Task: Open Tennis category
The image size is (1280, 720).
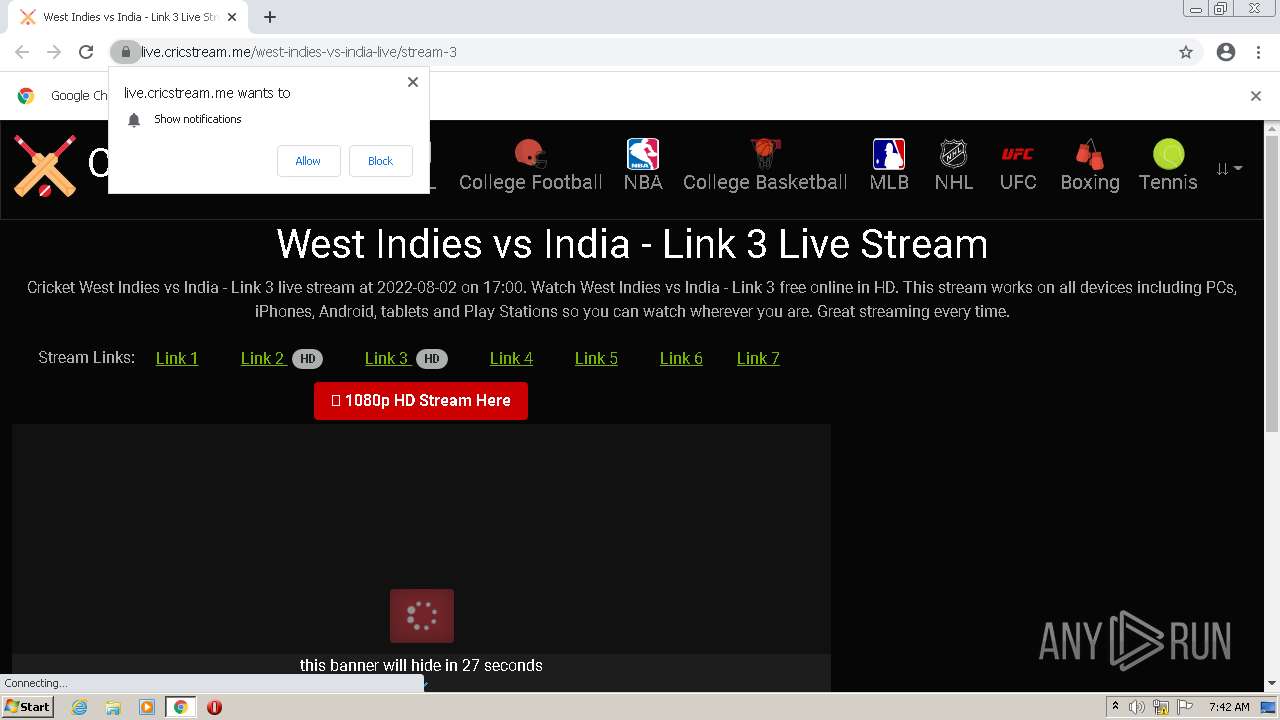Action: coord(1168,165)
